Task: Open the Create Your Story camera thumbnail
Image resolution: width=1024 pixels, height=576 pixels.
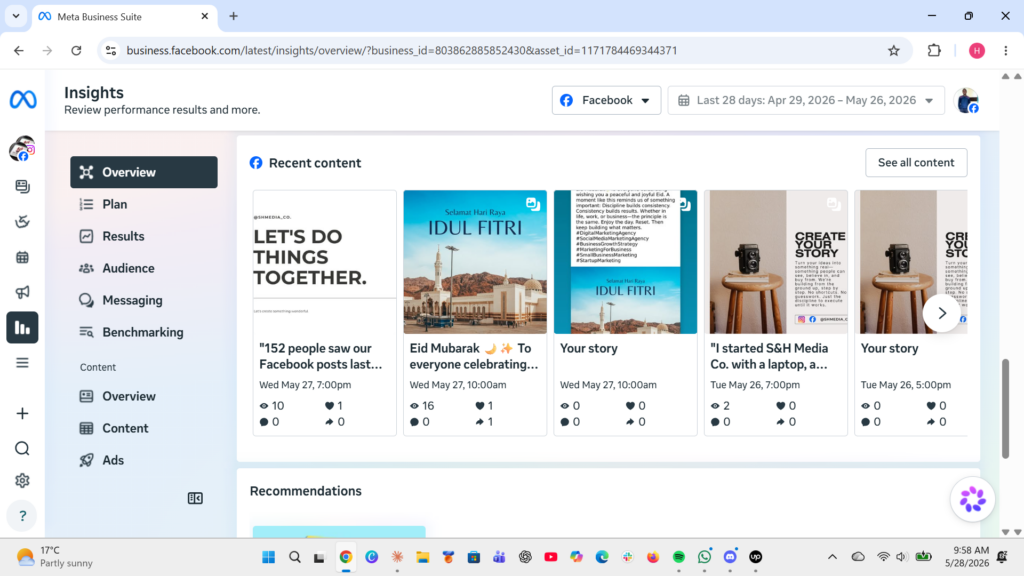Action: (776, 262)
